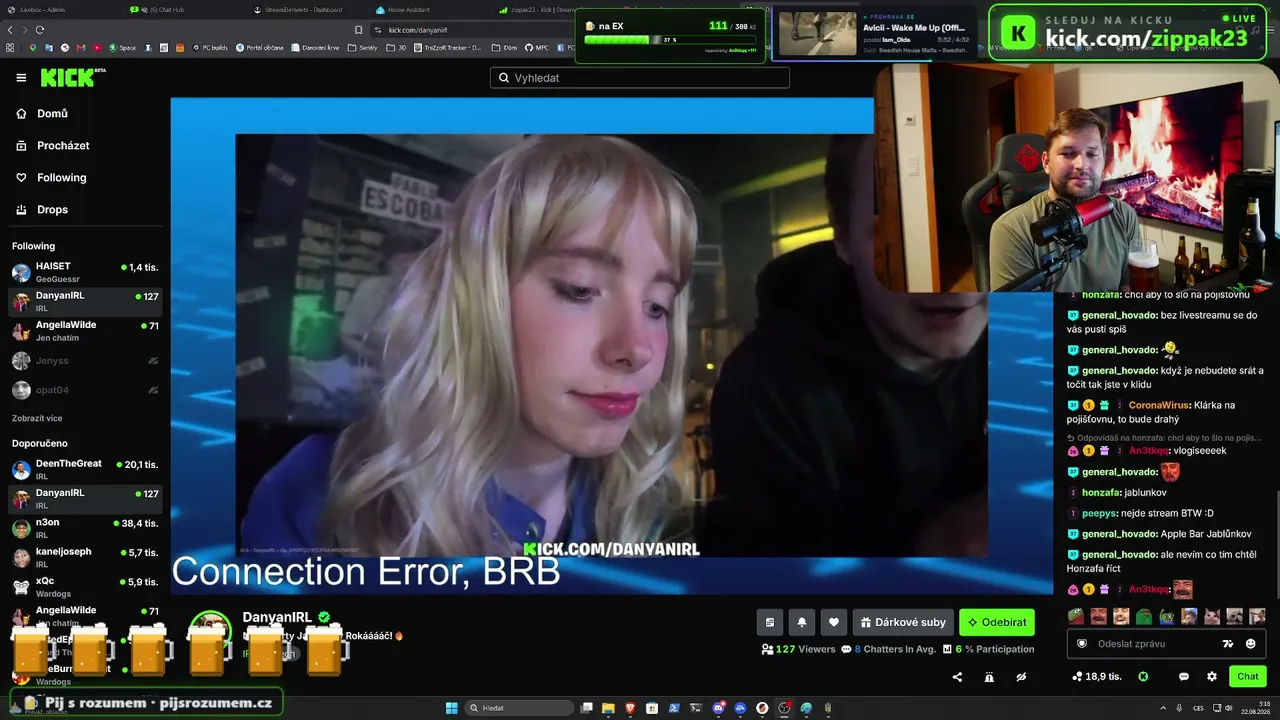Screen dimensions: 1280x720
Task: Click the green Odebírat subscribe button
Action: pos(997,622)
